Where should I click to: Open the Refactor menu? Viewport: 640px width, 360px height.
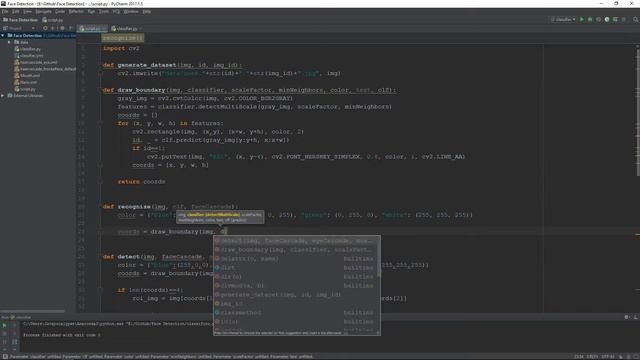point(76,12)
